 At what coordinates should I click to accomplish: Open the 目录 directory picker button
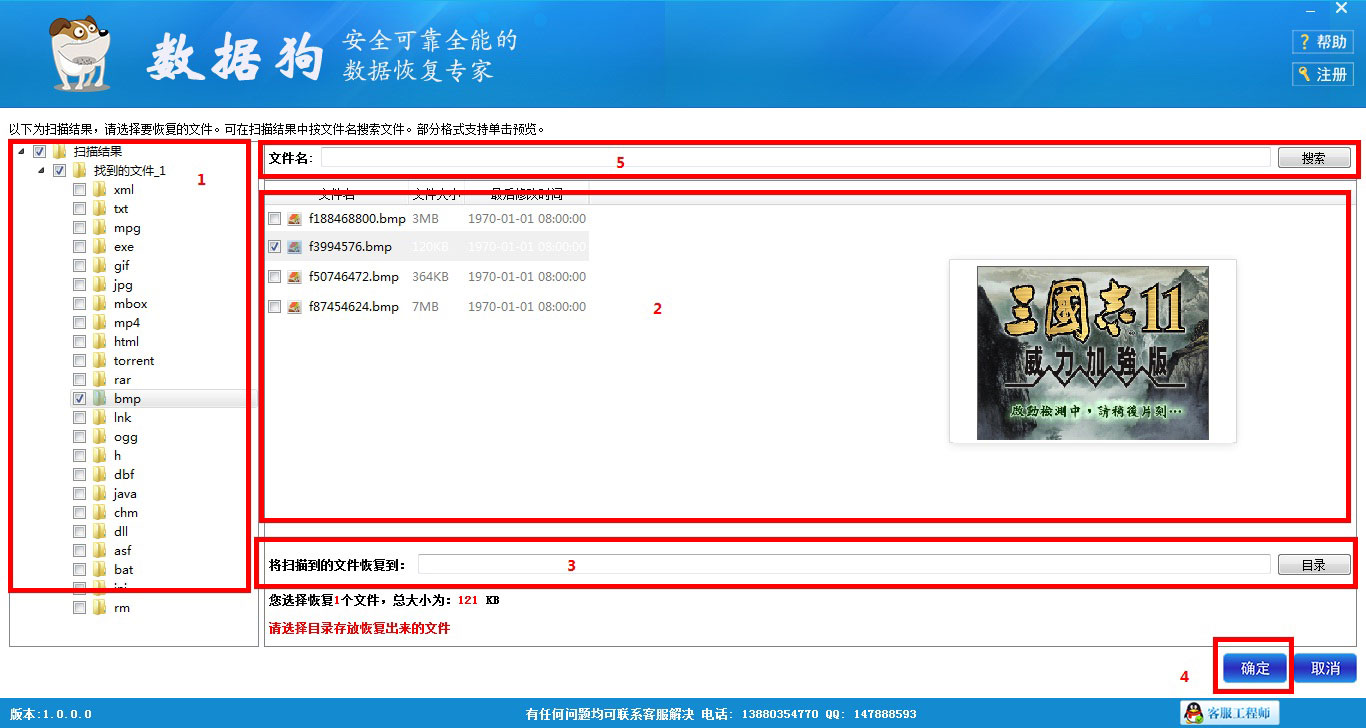coord(1313,564)
